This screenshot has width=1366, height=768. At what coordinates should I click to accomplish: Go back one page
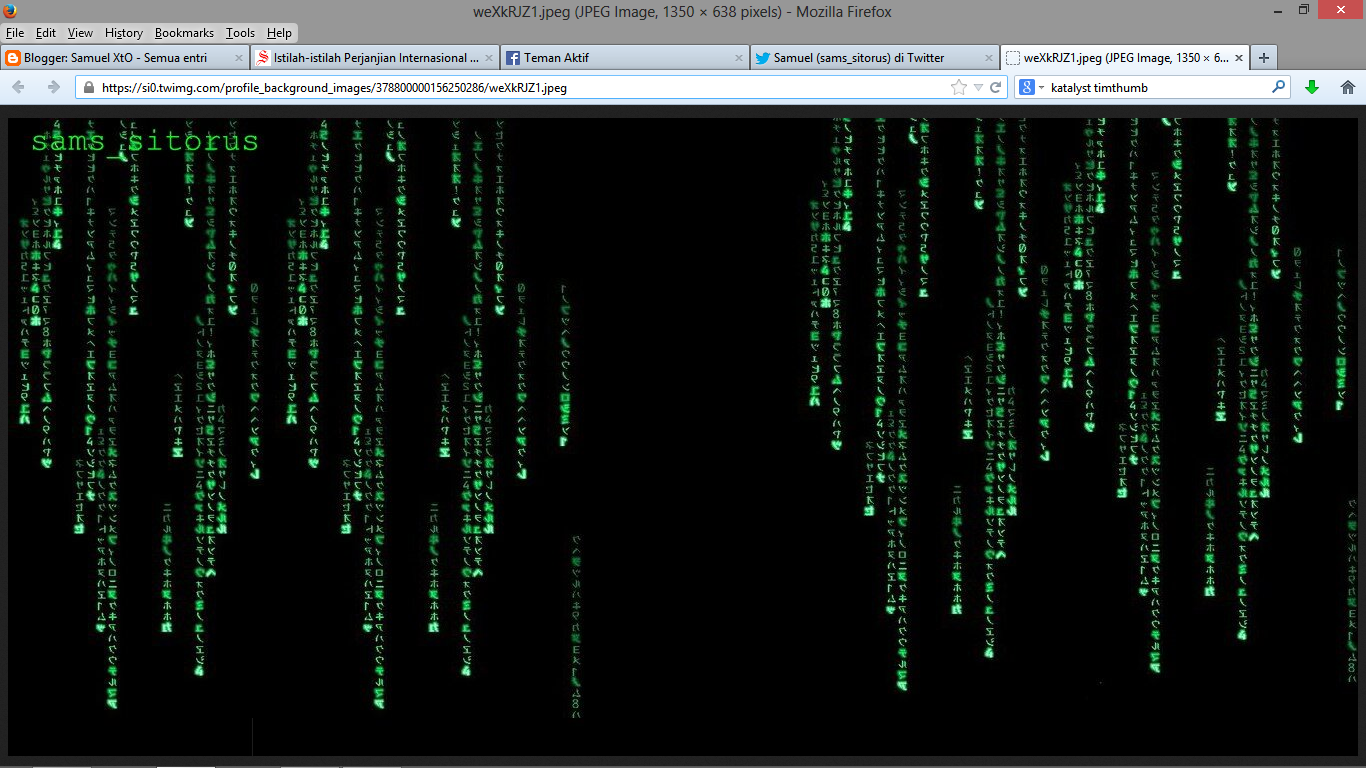18,87
